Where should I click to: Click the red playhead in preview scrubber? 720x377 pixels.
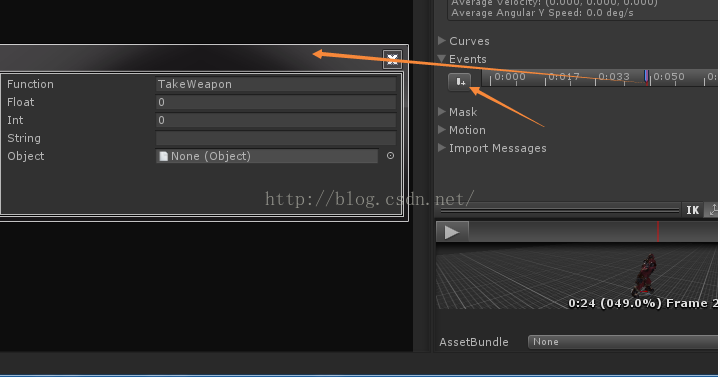pyautogui.click(x=658, y=231)
